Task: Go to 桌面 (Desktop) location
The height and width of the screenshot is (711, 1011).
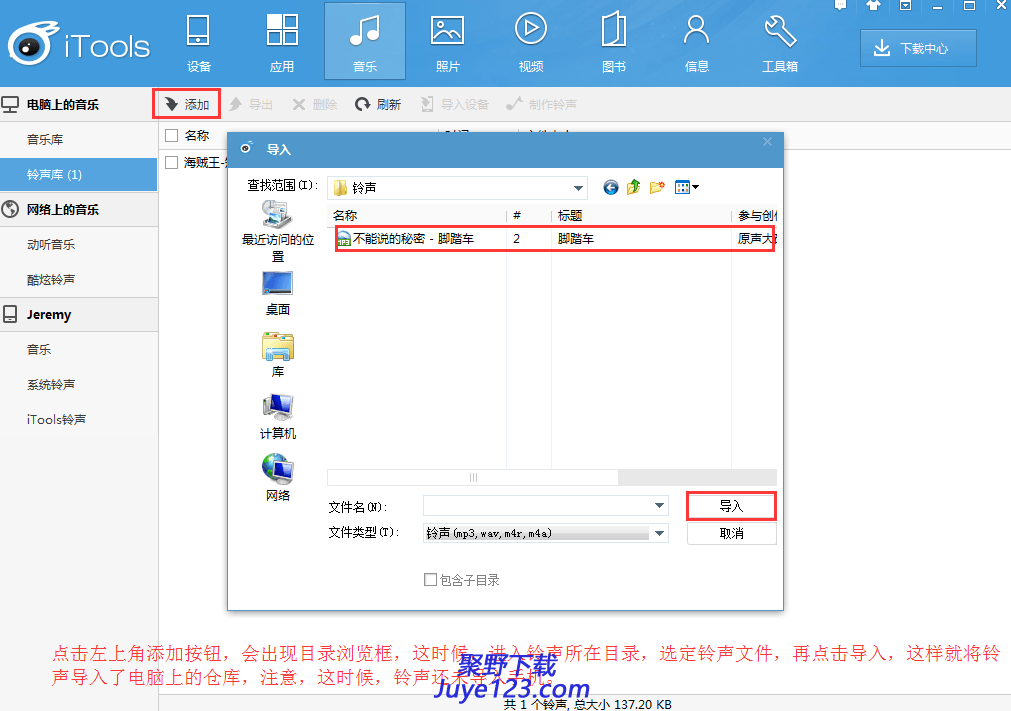Action: pos(278,293)
